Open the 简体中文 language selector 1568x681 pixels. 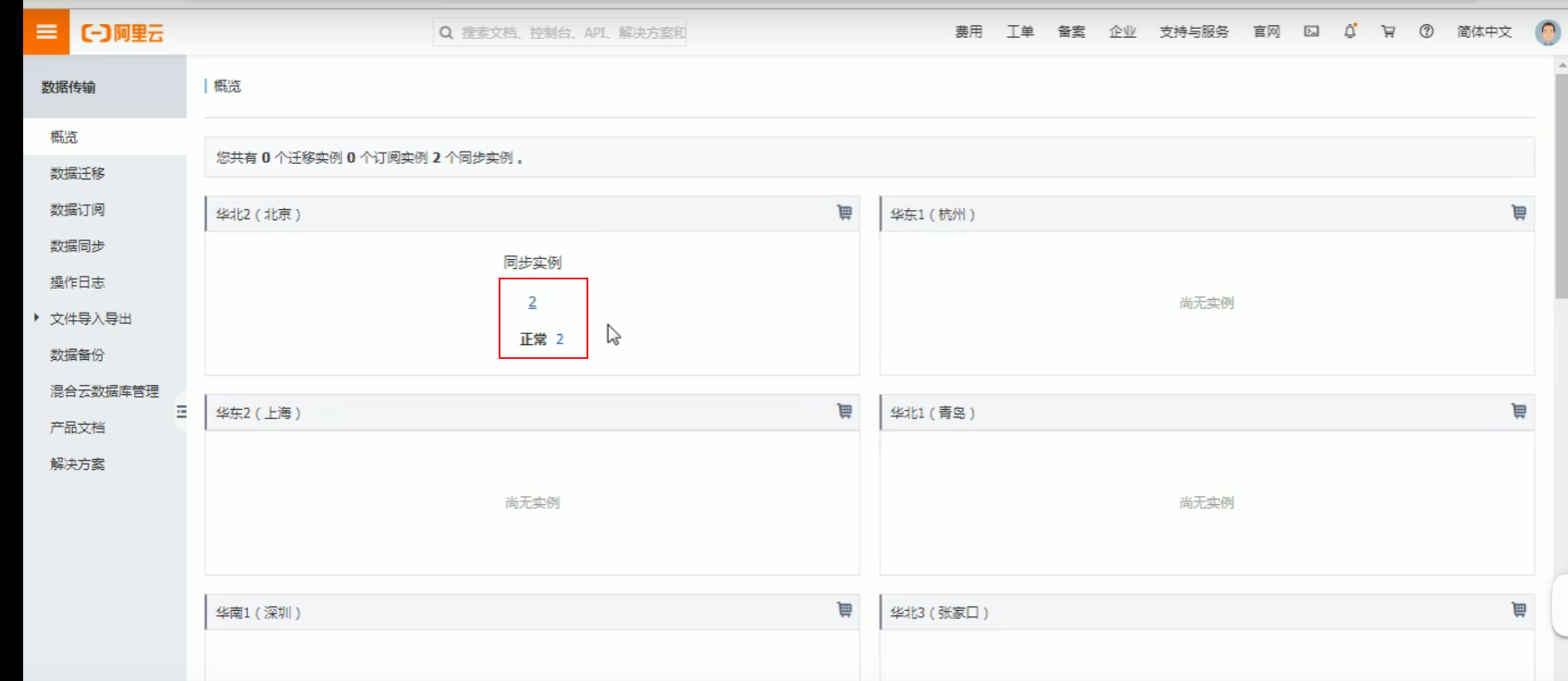click(1484, 31)
